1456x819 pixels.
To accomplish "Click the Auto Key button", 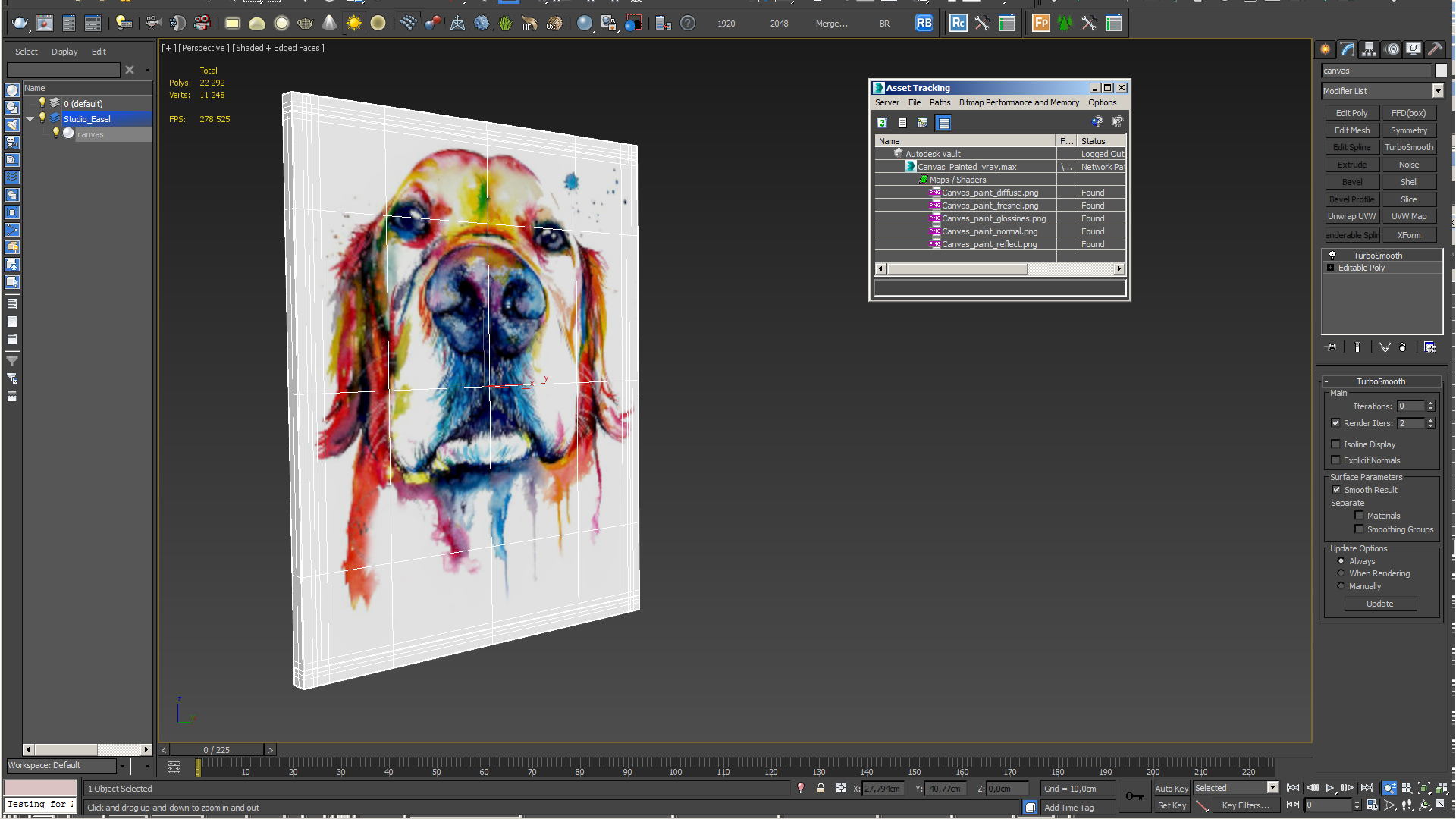I will pyautogui.click(x=1172, y=789).
